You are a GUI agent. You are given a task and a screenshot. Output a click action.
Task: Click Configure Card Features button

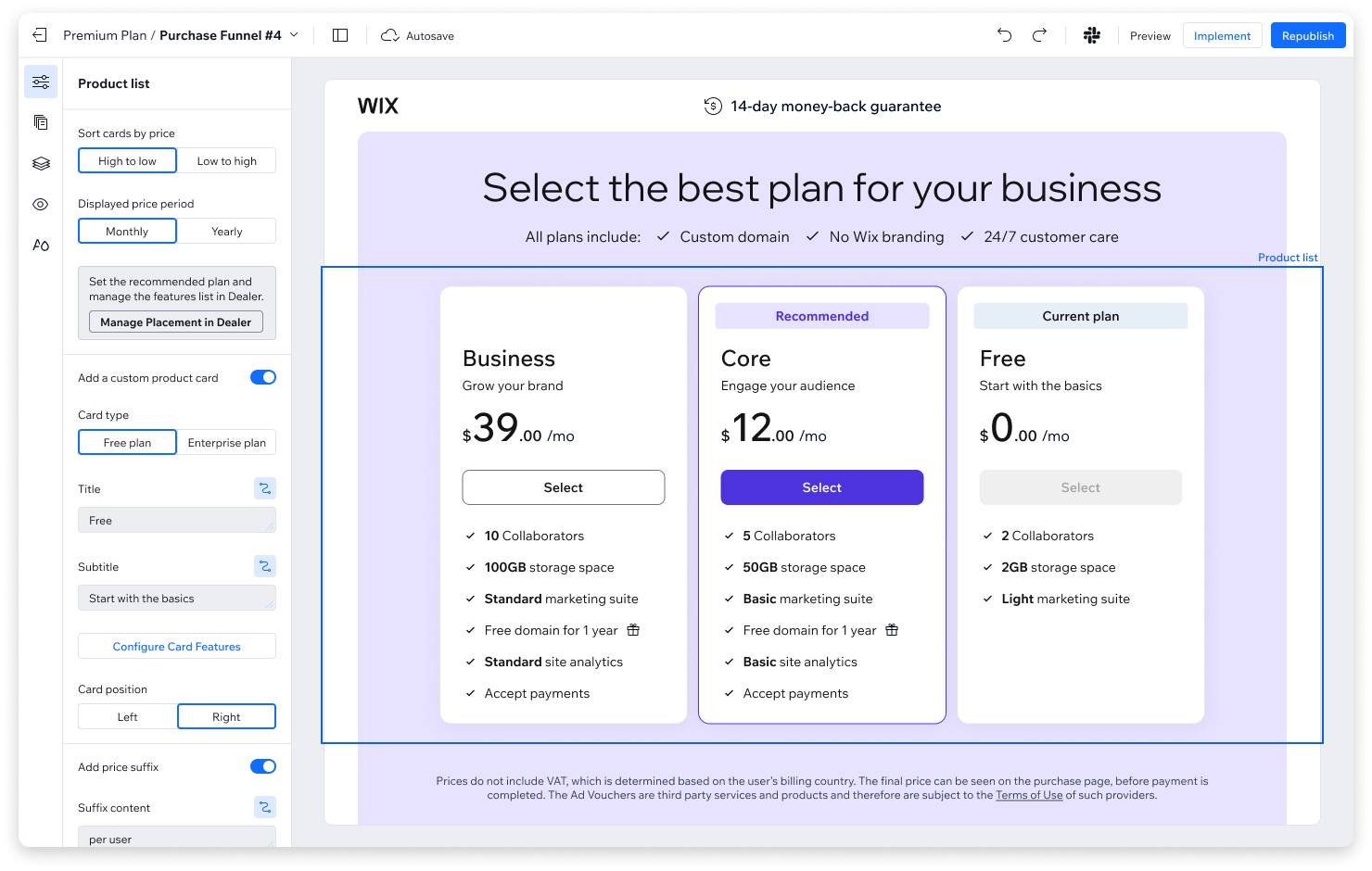(177, 646)
